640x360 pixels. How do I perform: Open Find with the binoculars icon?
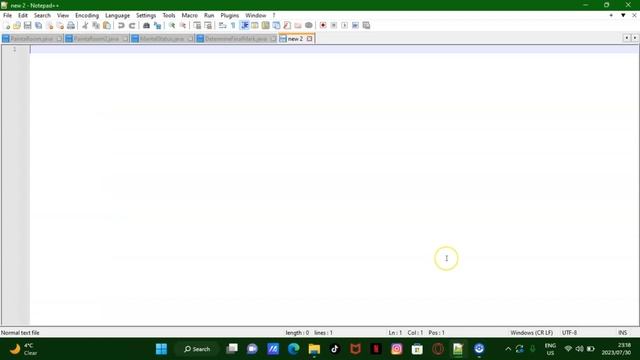pyautogui.click(x=146, y=25)
